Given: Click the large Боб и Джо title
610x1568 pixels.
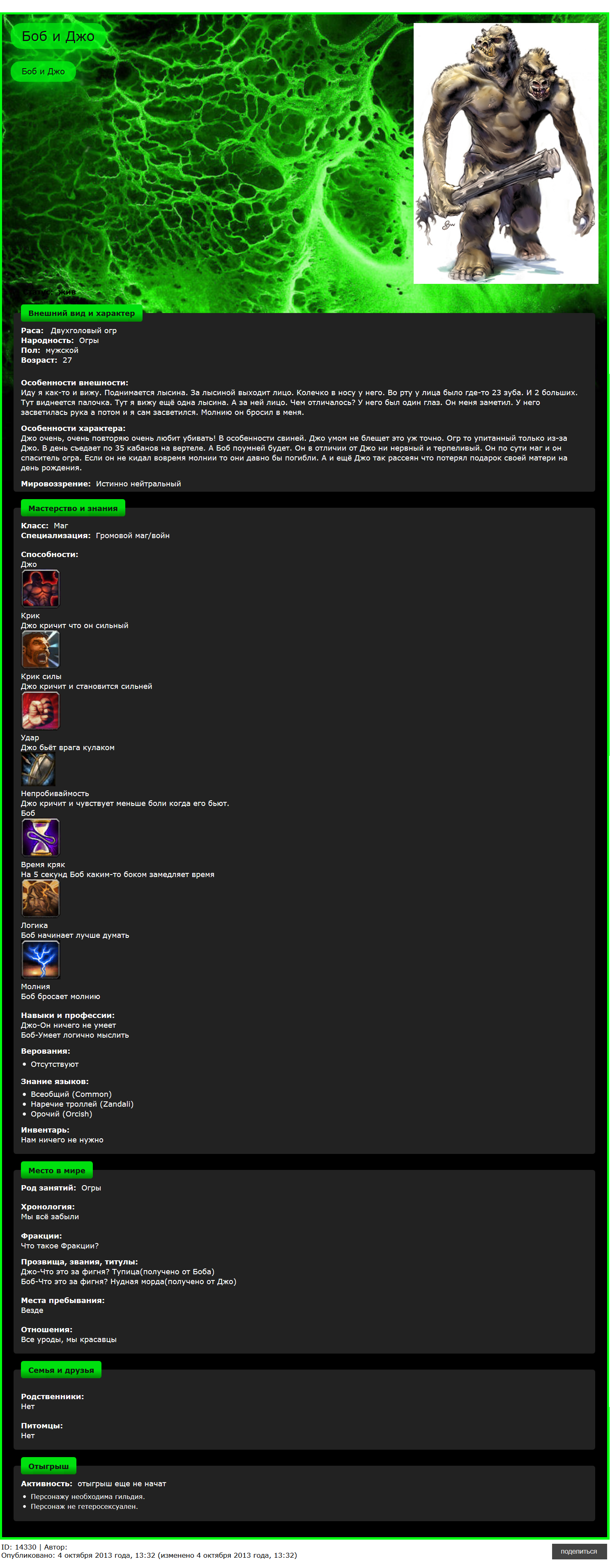Looking at the screenshot, I should coord(58,37).
